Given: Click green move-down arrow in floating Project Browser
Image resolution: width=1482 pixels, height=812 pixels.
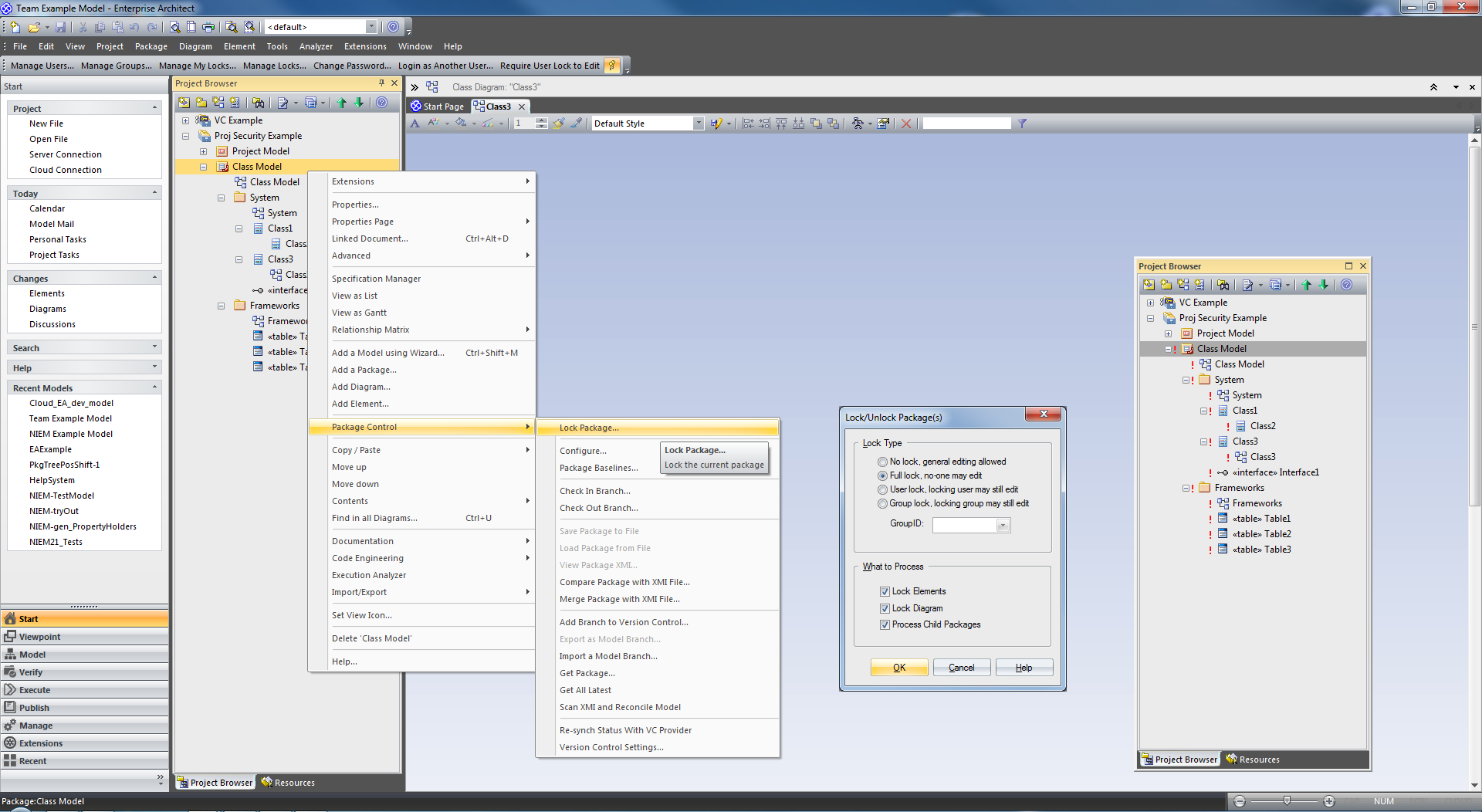Looking at the screenshot, I should coord(1324,285).
